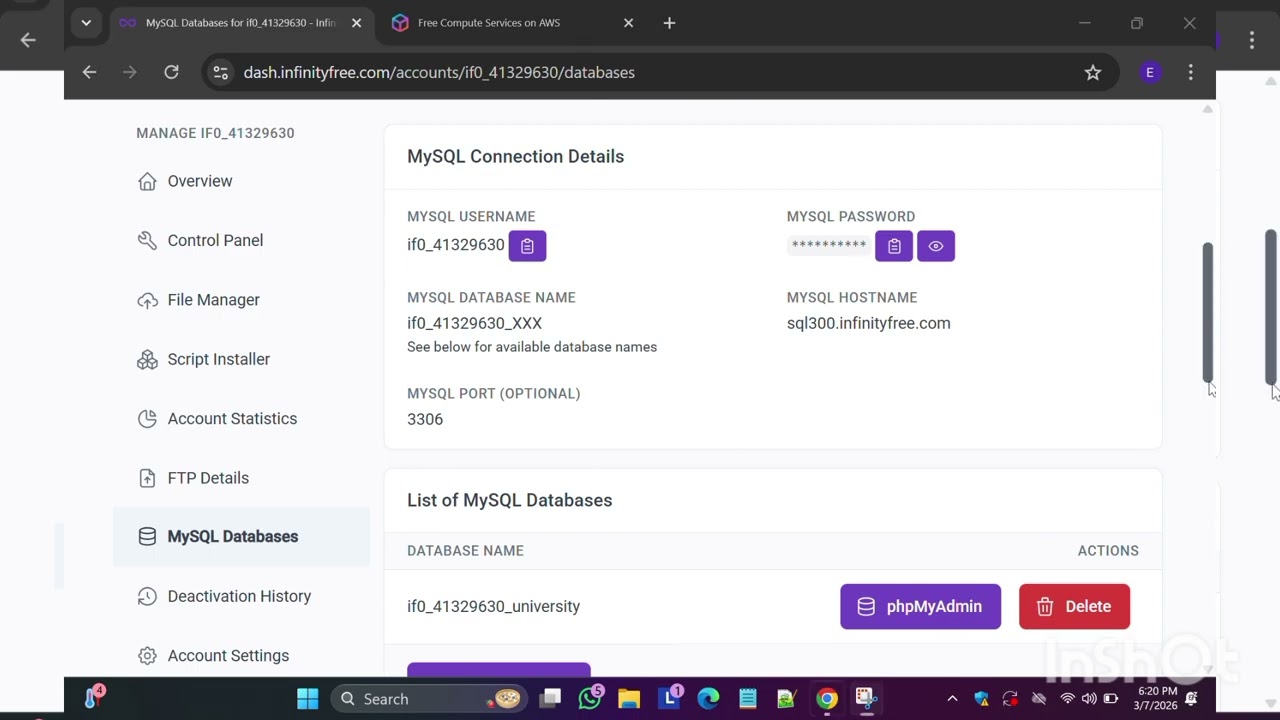Select MySQL Databases sidebar item
The image size is (1280, 720).
pos(241,537)
